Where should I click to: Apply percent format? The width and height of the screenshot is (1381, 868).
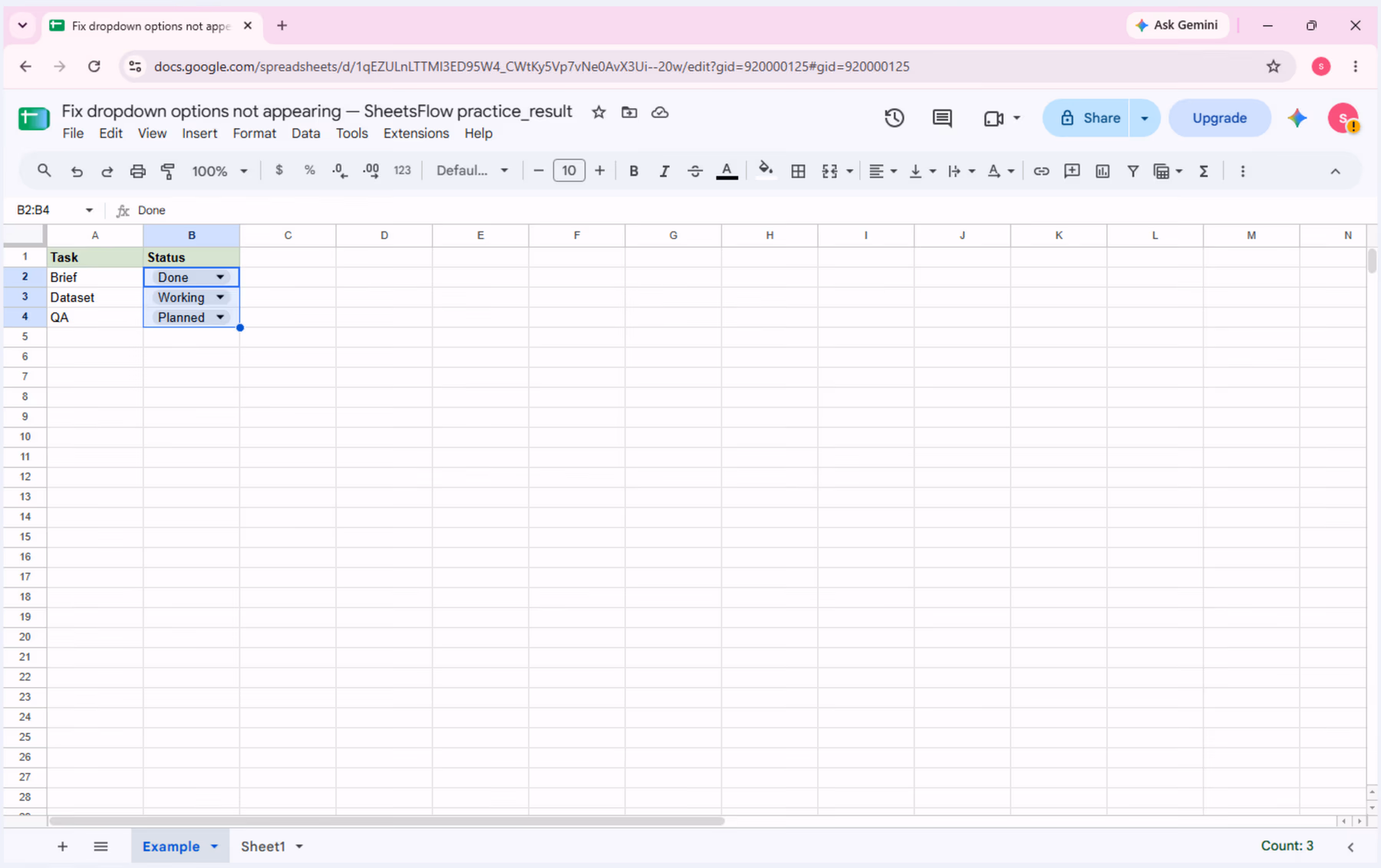[310, 170]
